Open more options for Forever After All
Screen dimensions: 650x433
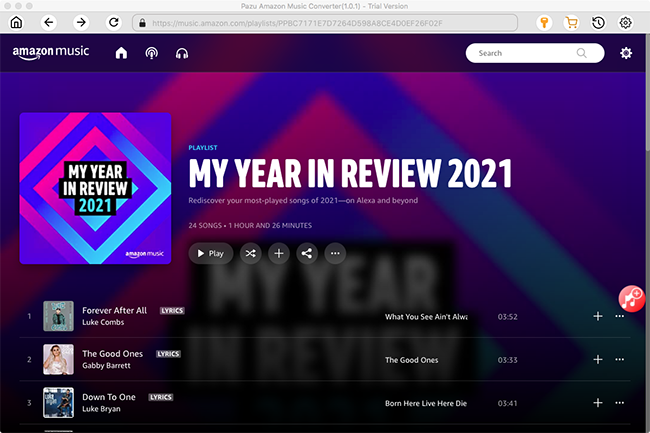tap(620, 316)
